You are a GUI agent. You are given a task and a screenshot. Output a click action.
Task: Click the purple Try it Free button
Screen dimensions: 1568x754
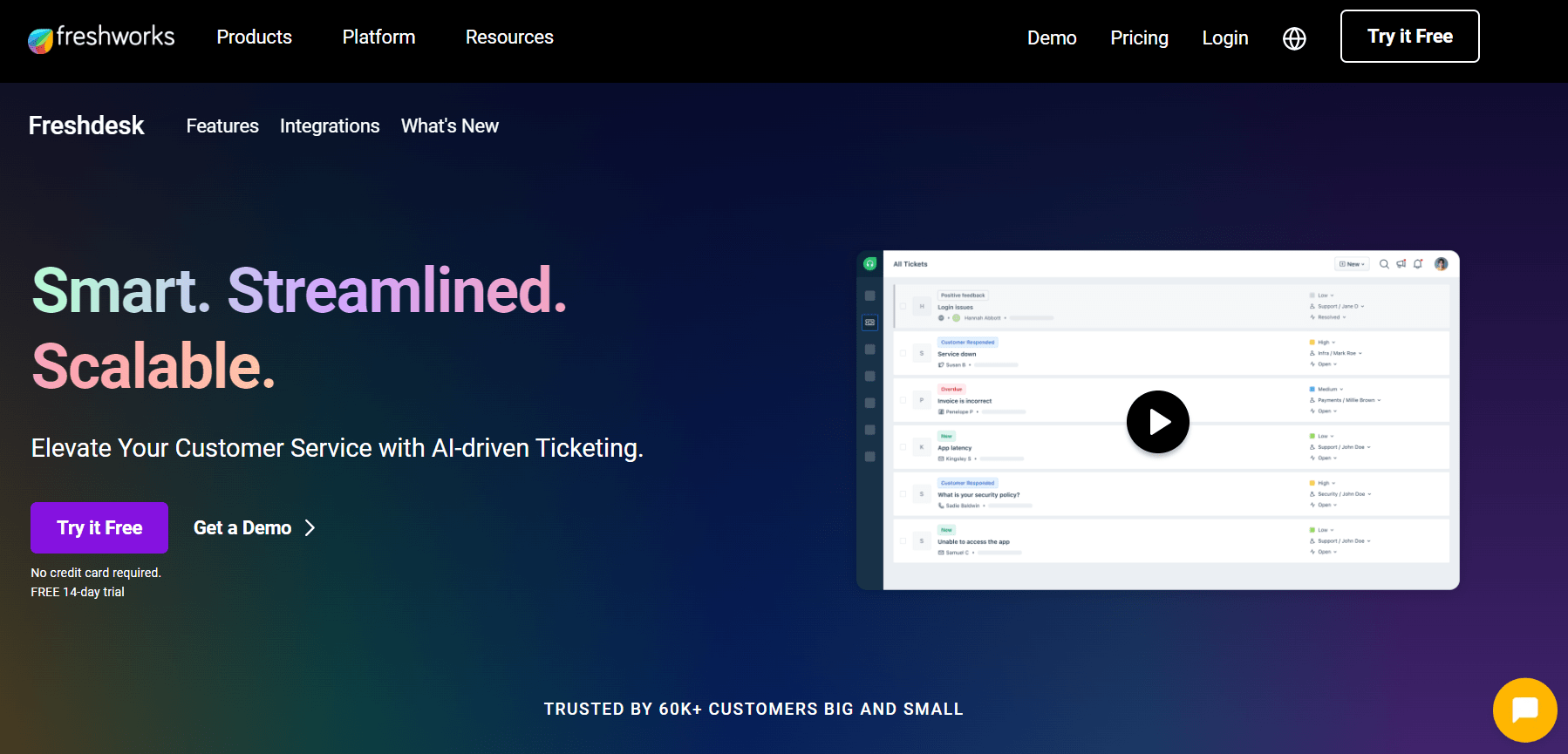pyautogui.click(x=99, y=527)
